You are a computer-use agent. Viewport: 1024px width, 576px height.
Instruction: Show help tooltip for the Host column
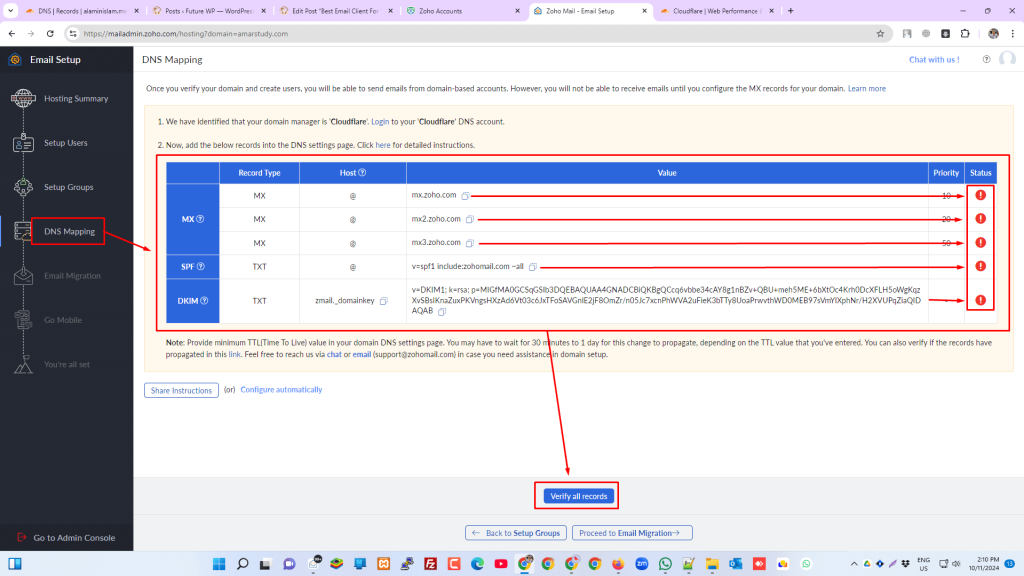pyautogui.click(x=362, y=172)
